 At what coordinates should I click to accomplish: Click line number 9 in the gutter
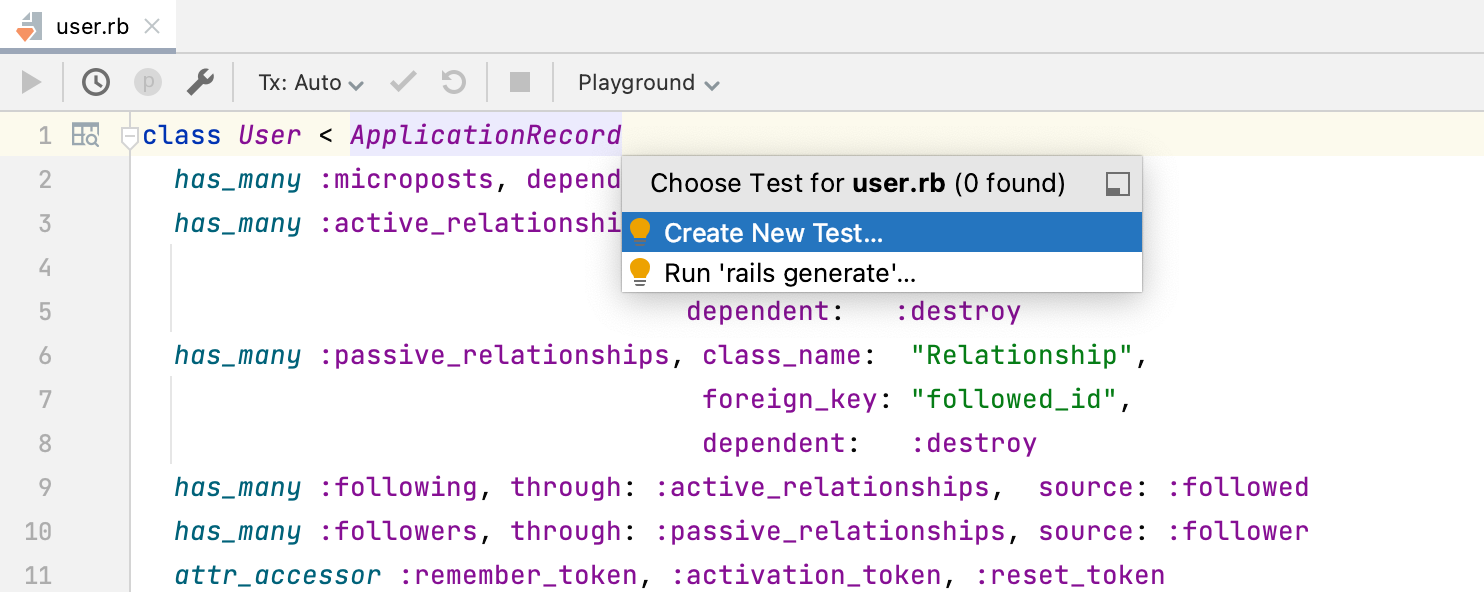[45, 487]
